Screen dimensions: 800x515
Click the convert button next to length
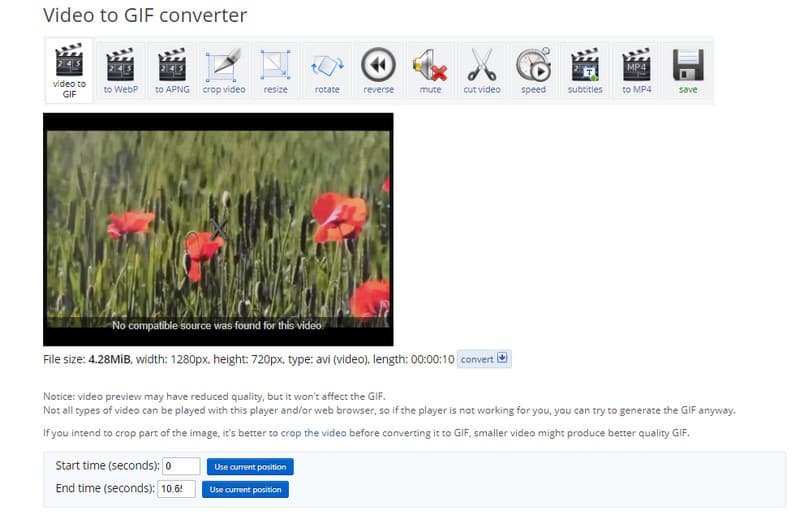point(484,359)
